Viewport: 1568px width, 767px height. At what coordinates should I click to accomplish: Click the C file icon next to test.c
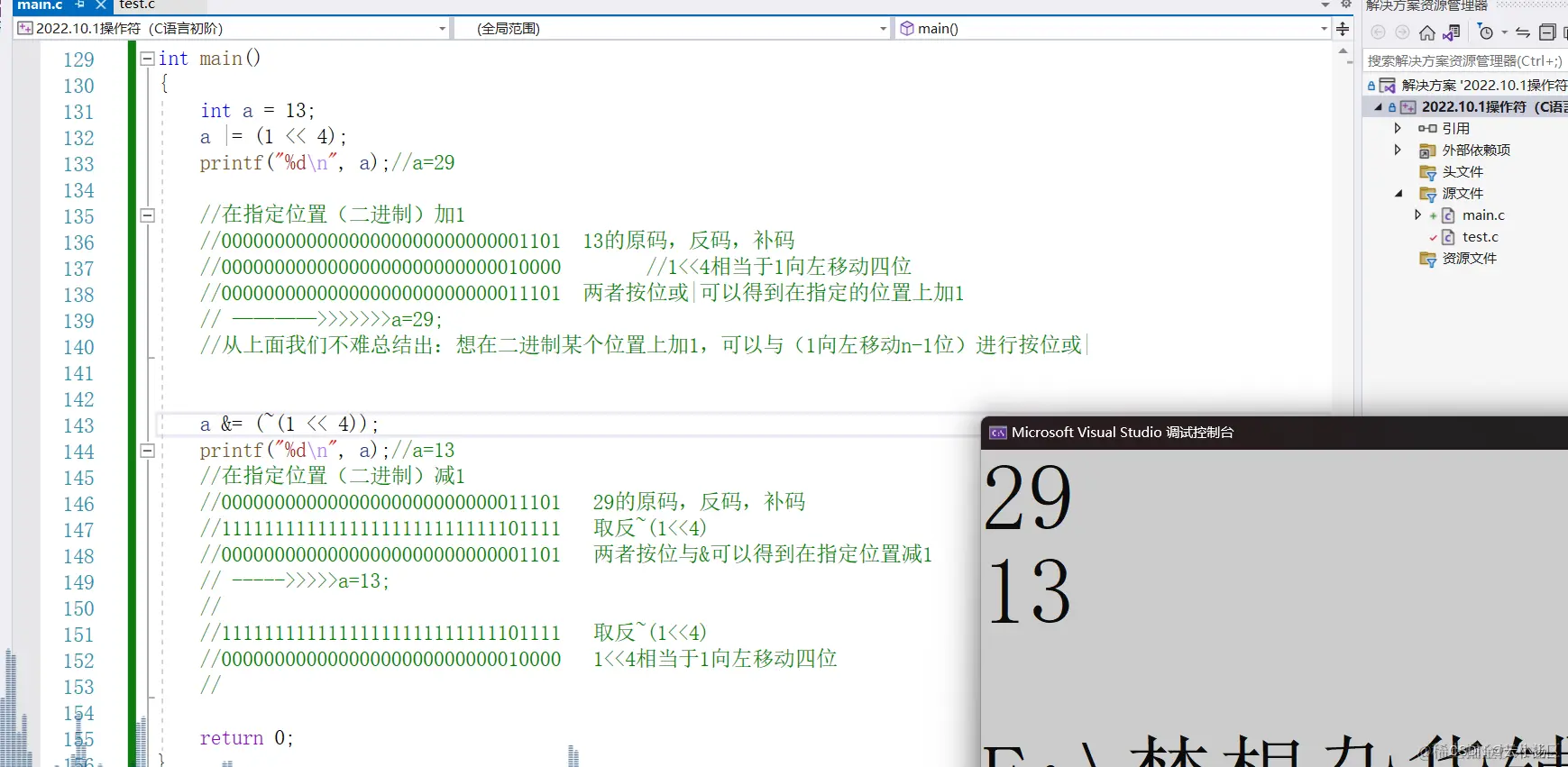[x=1448, y=237]
